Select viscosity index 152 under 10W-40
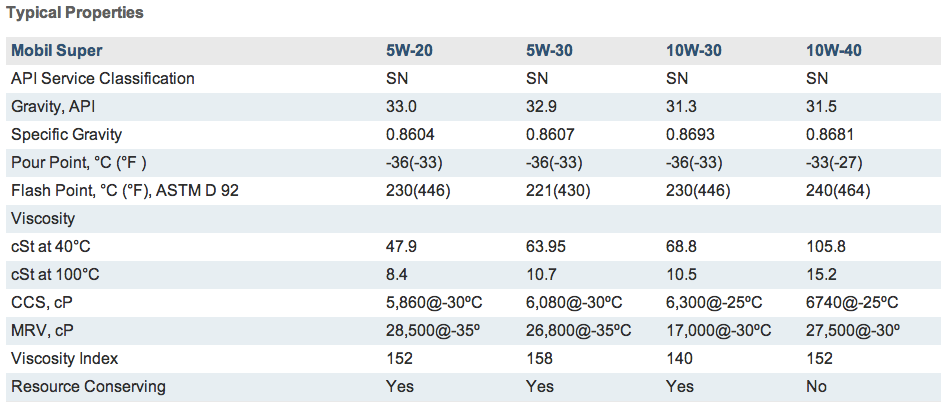949x412 pixels. (x=819, y=358)
